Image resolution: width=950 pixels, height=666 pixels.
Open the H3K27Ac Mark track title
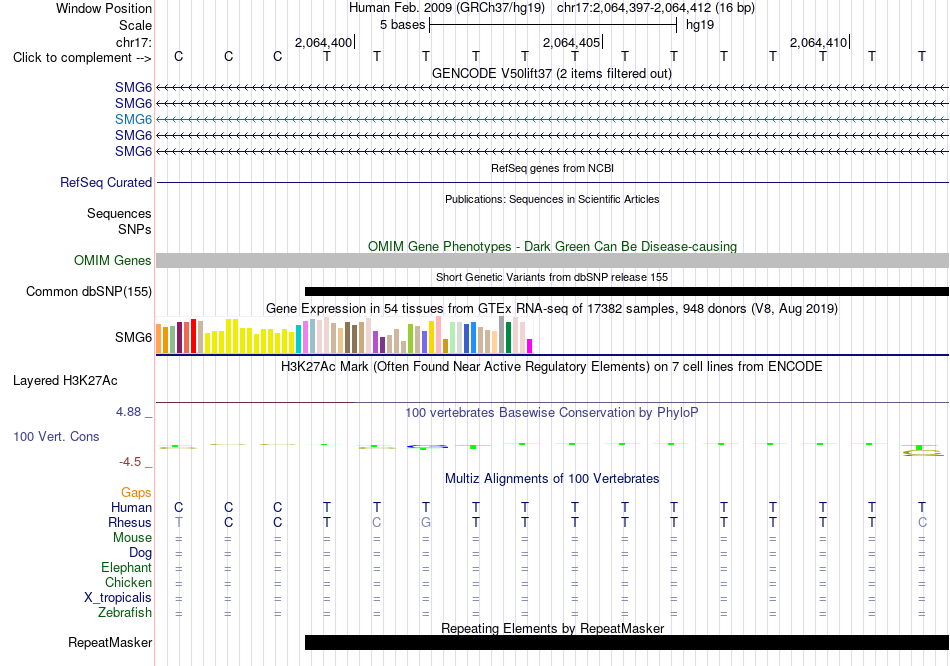coord(552,367)
